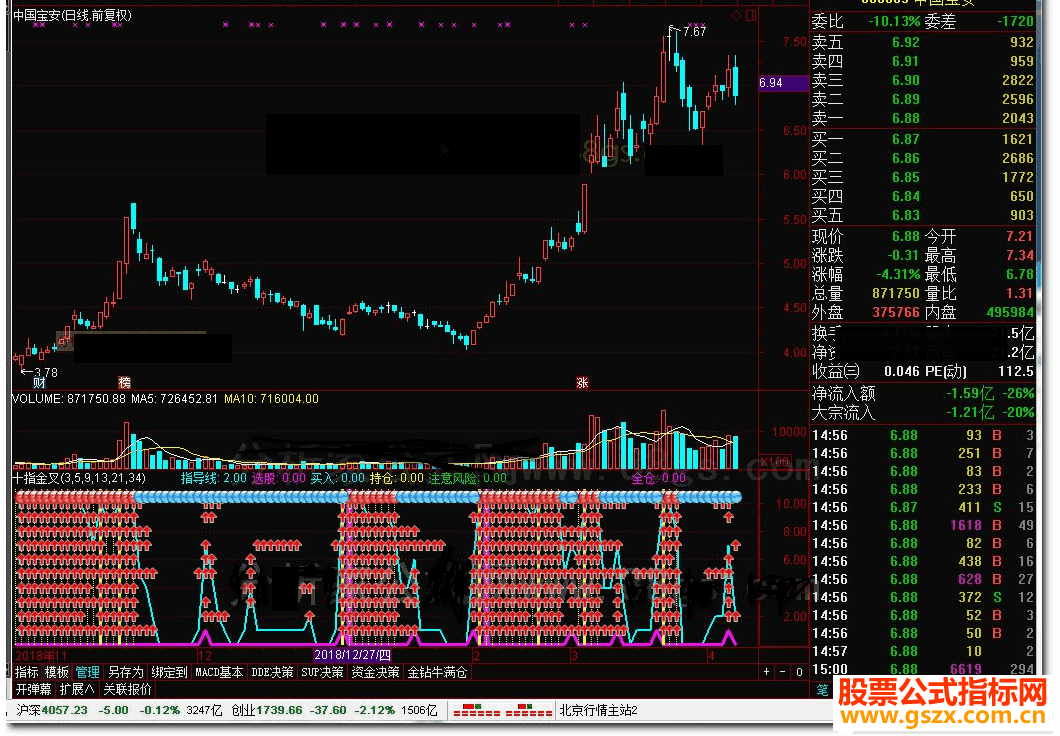
Task: Click the 大宗流入 -1.21亿 row
Action: (923, 412)
